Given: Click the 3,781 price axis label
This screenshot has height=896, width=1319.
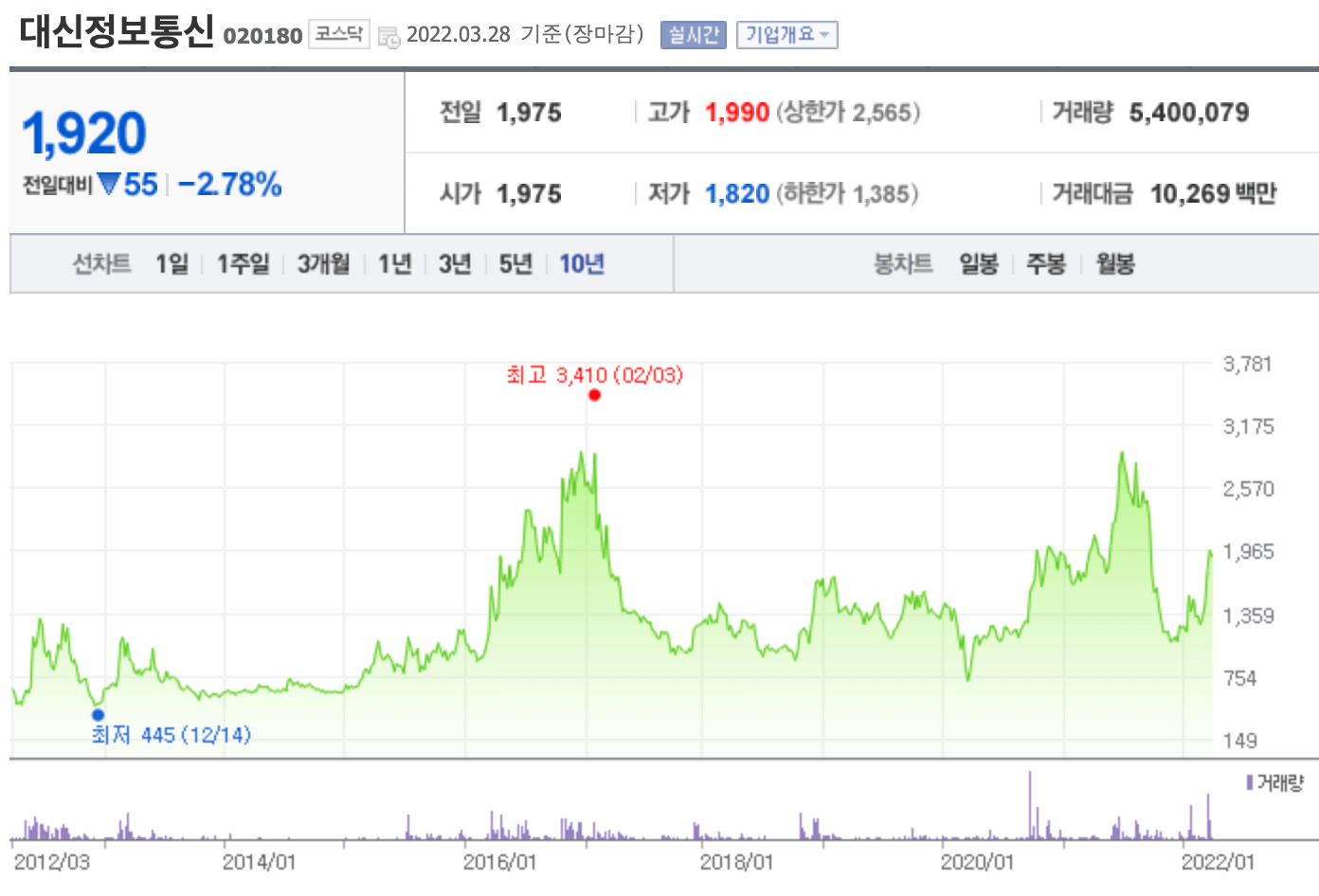Looking at the screenshot, I should (1247, 364).
